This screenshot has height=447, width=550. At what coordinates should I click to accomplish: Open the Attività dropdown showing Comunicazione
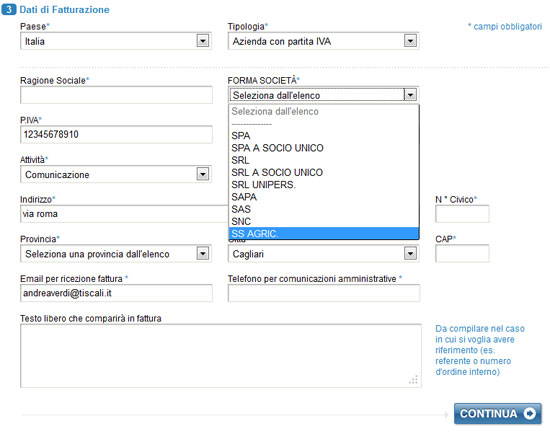coord(116,174)
